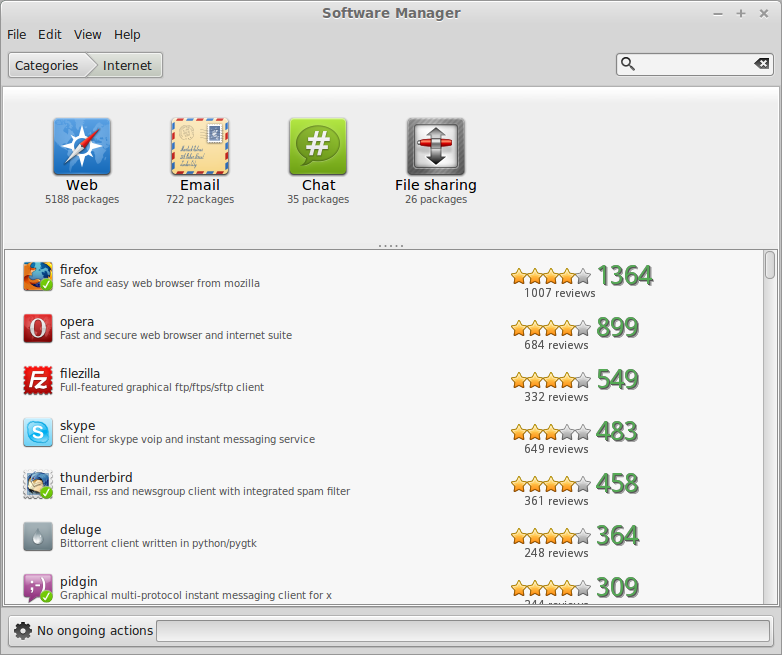The height and width of the screenshot is (655, 782).
Task: Click filezilla score 549
Action: point(617,380)
